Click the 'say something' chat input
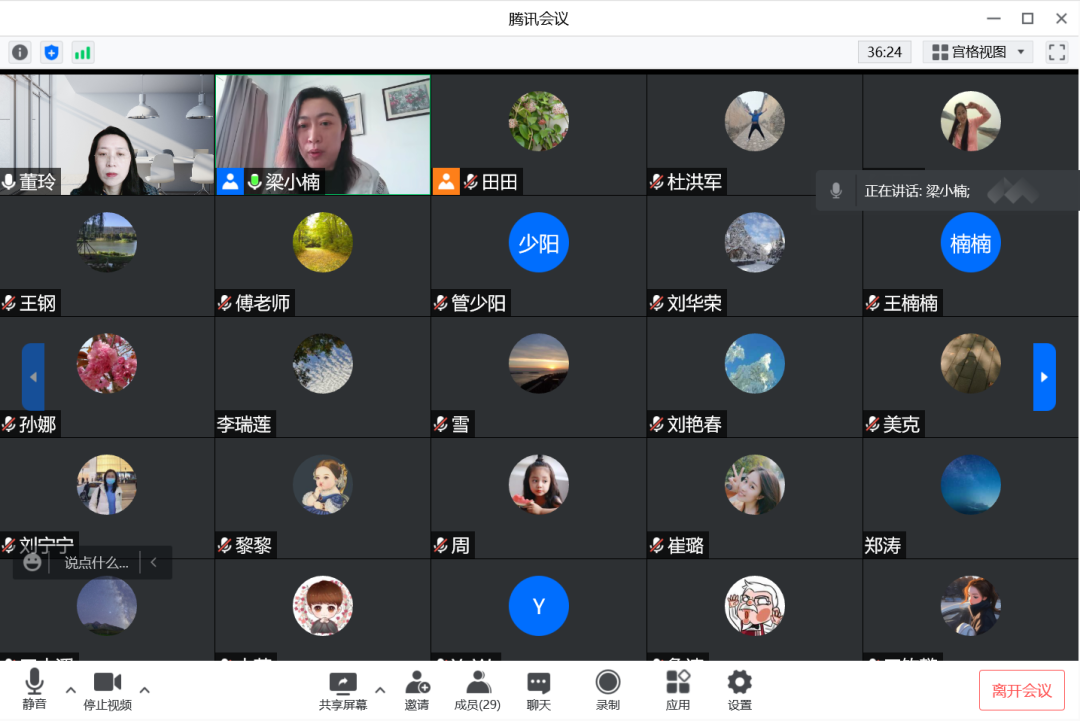Viewport: 1080px width, 721px height. 96,563
